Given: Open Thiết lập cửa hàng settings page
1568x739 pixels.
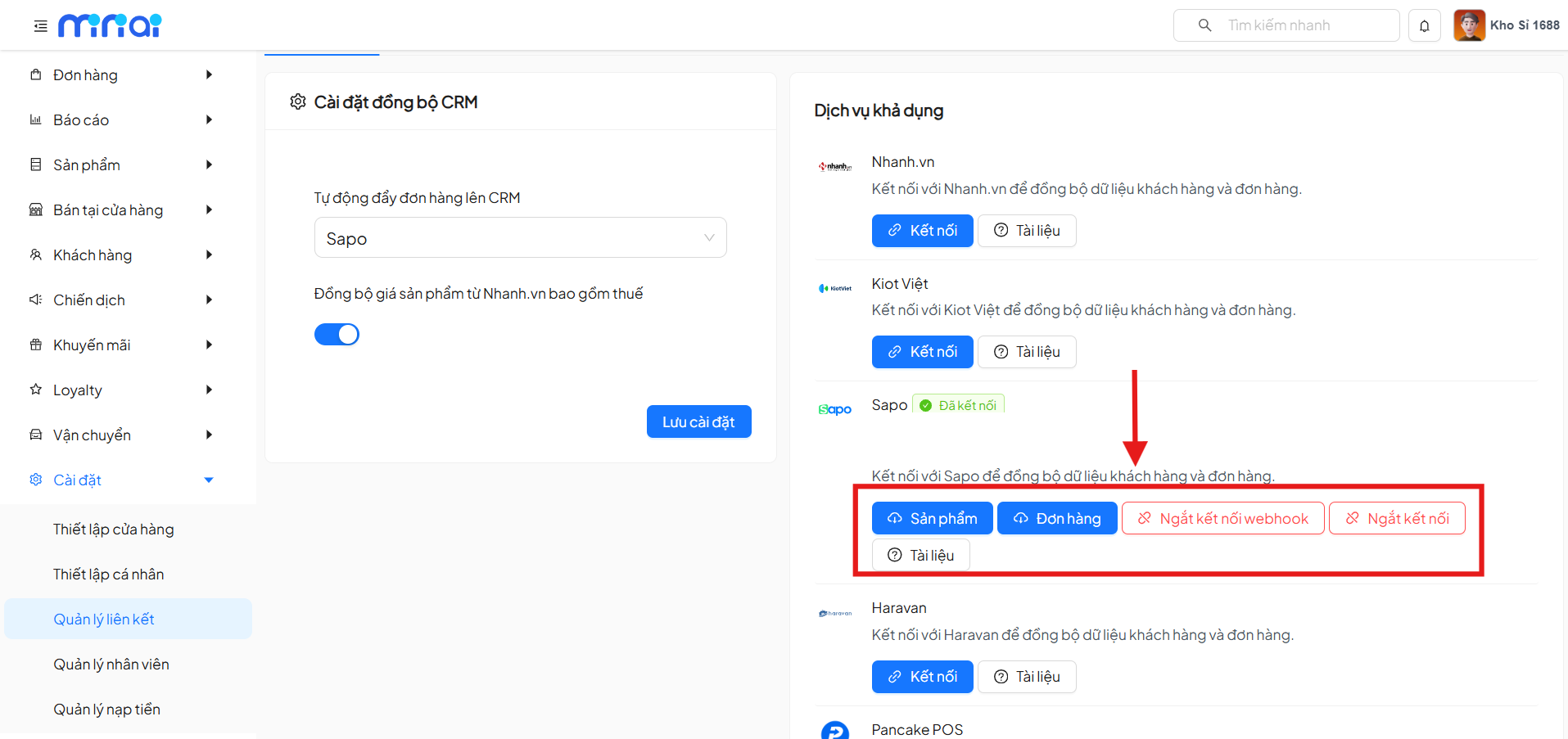Looking at the screenshot, I should coord(113,529).
